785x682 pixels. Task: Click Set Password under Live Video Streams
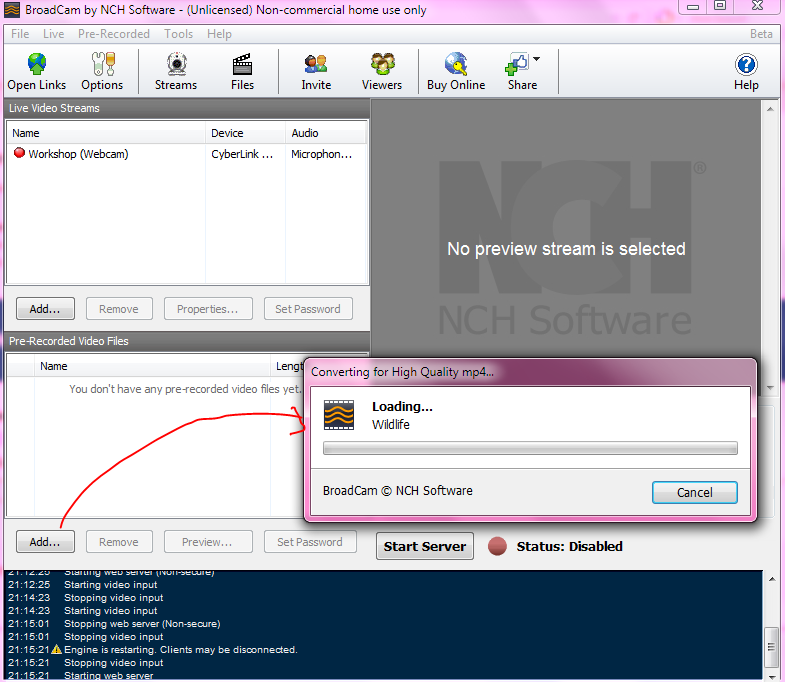click(x=308, y=309)
